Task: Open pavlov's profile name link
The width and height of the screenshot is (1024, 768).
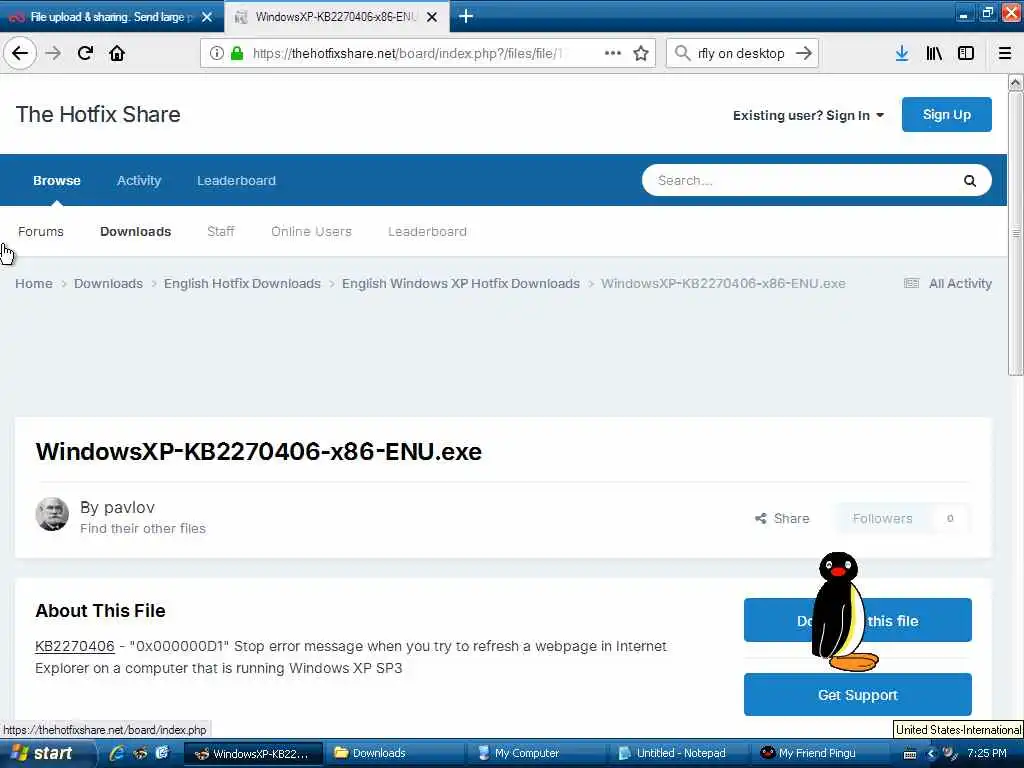Action: coord(127,507)
